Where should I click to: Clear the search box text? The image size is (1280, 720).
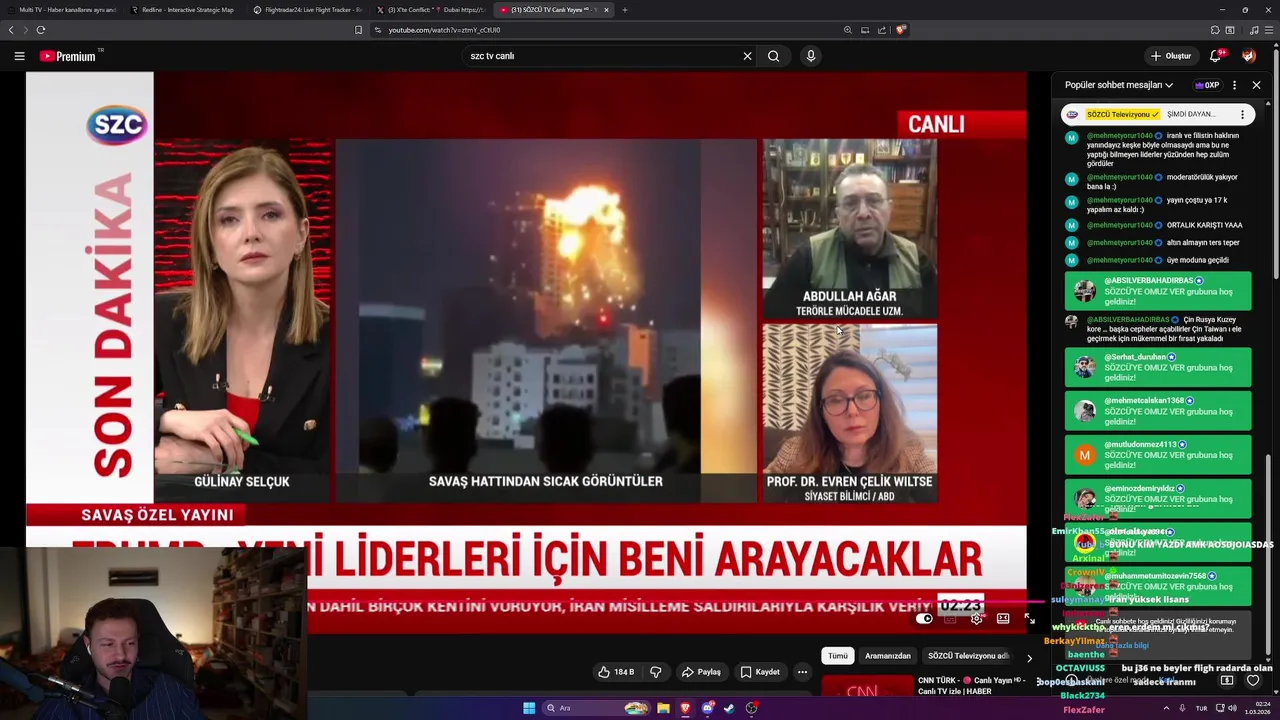click(747, 56)
